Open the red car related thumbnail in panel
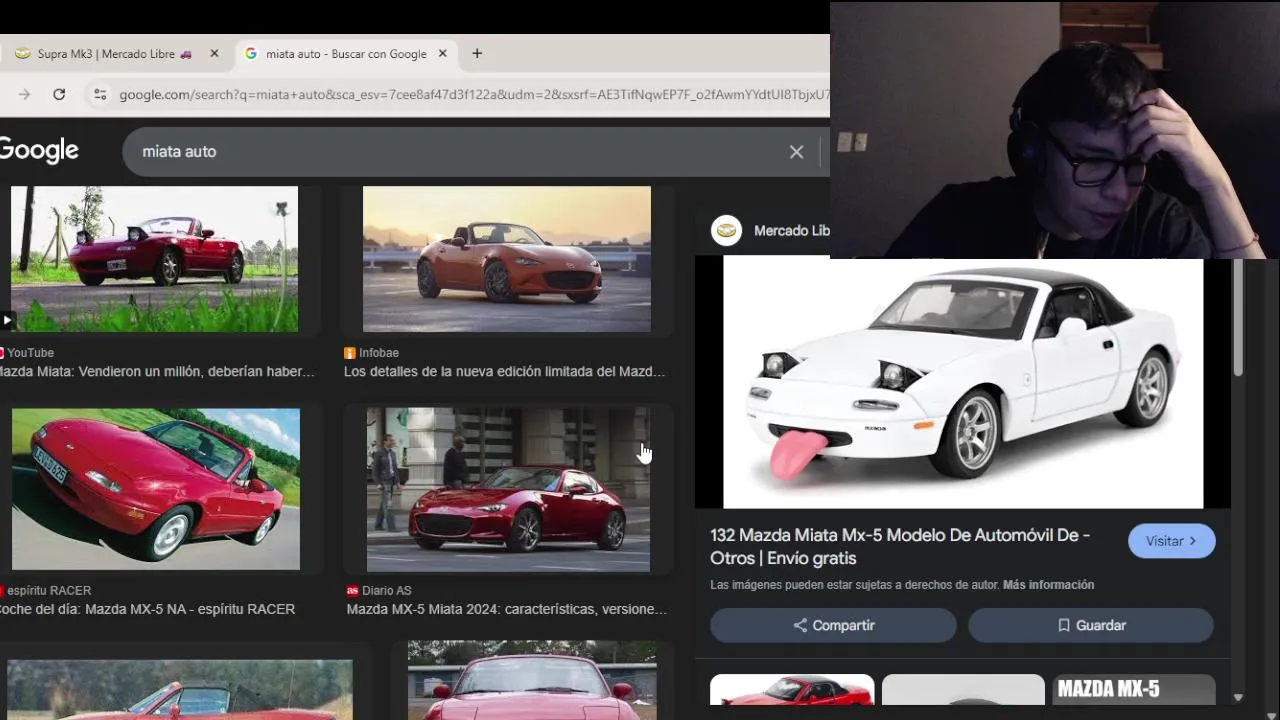1280x720 pixels. (792, 690)
